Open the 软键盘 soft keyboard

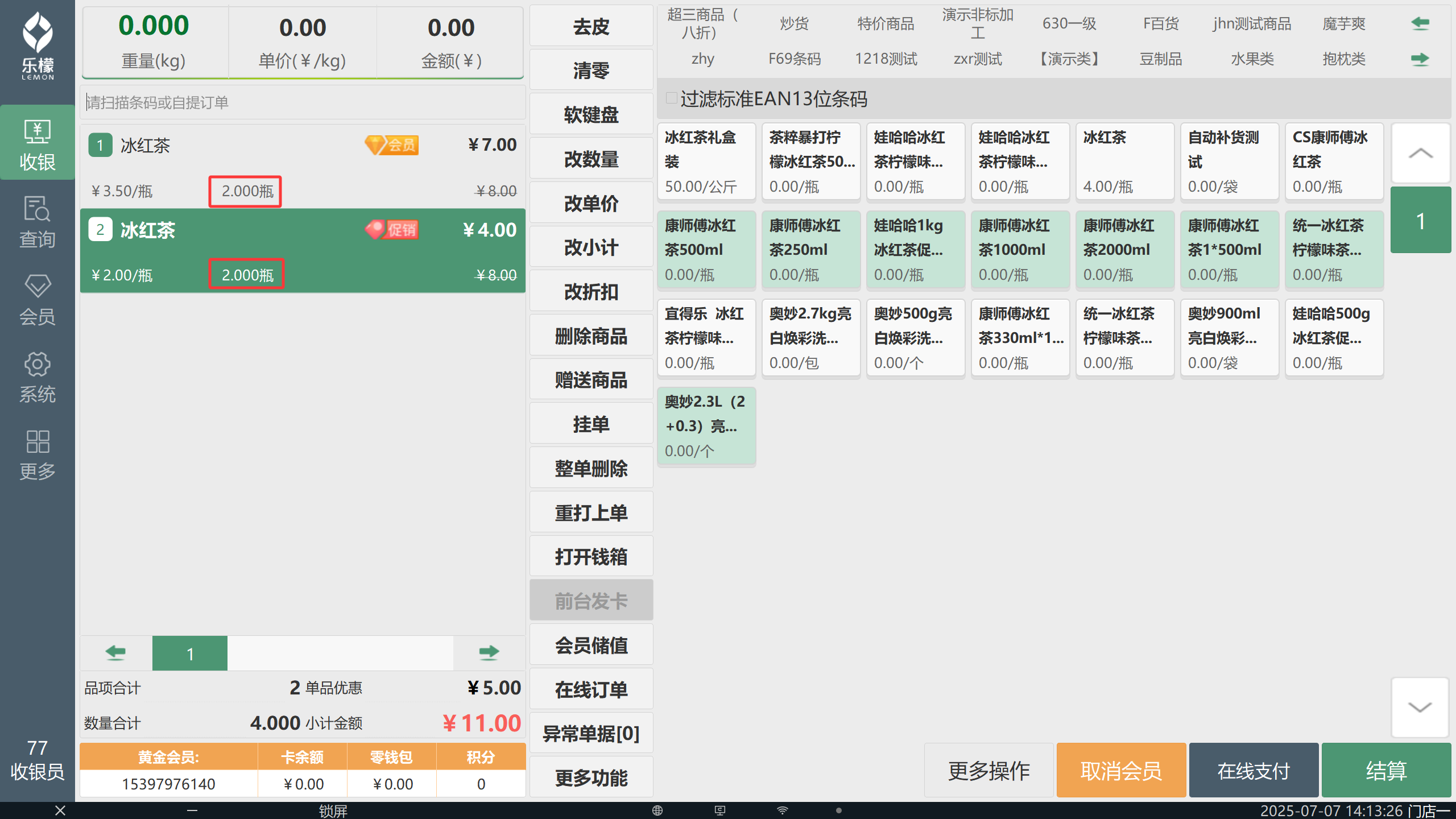click(591, 114)
